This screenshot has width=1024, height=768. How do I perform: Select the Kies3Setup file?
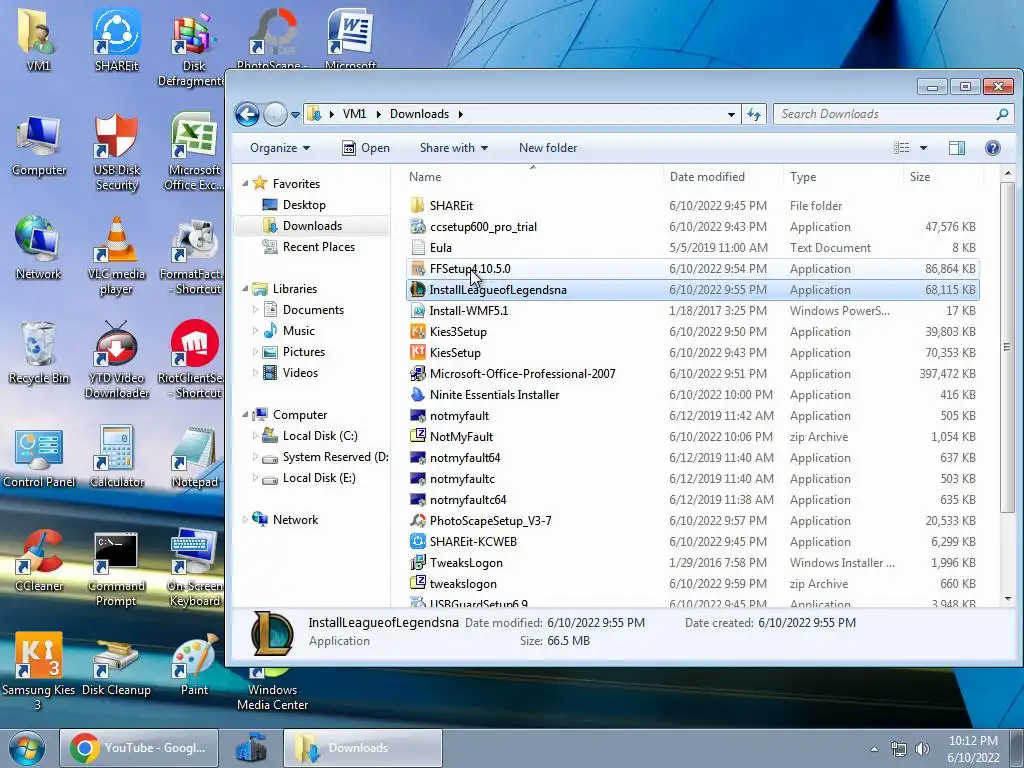point(692,332)
